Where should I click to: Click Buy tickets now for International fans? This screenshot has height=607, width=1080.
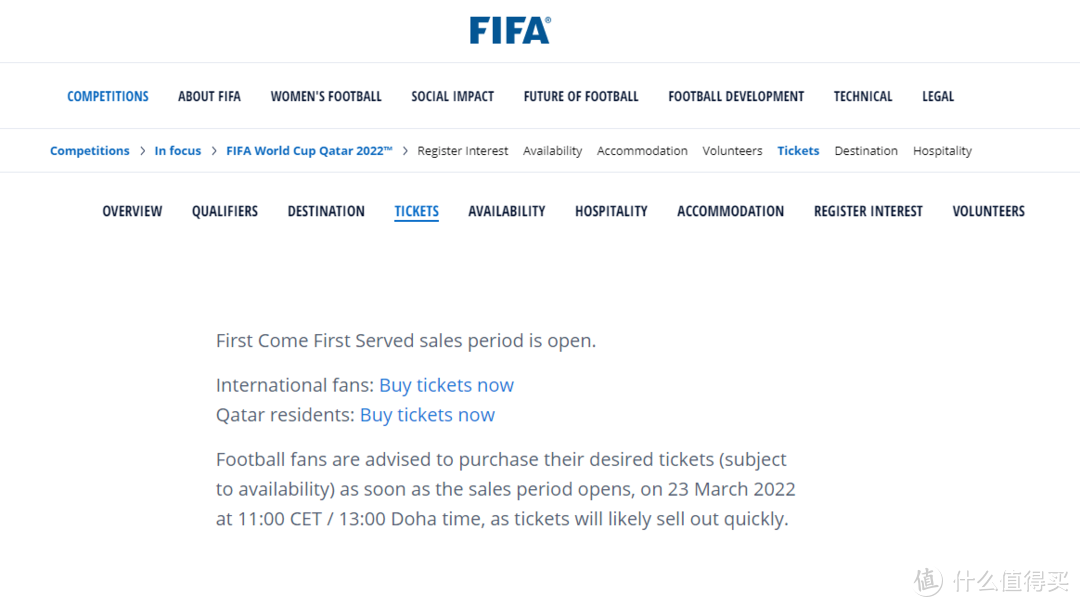(x=446, y=385)
